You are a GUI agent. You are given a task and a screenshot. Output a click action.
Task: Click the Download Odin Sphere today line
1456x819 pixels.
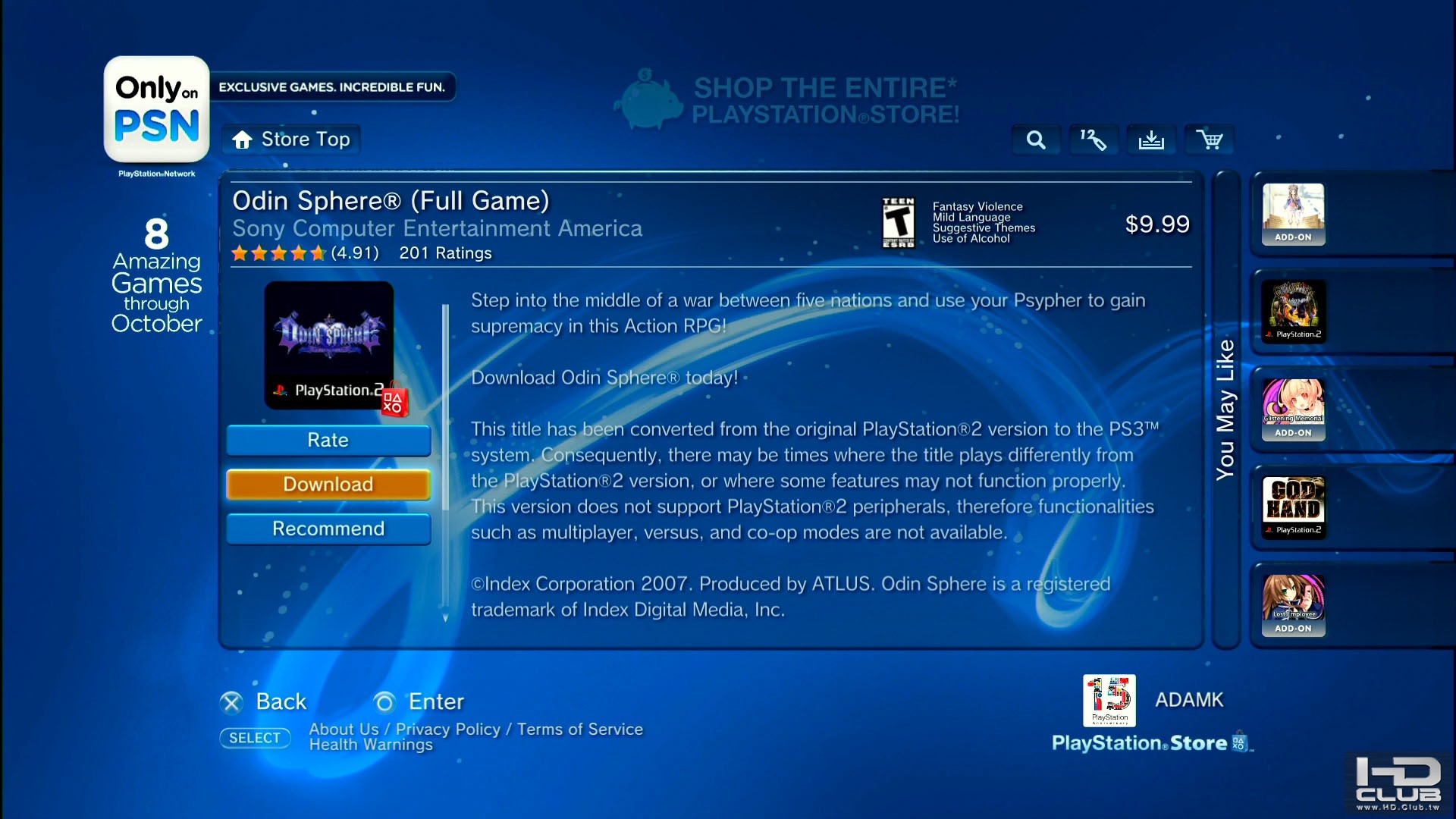coord(604,378)
